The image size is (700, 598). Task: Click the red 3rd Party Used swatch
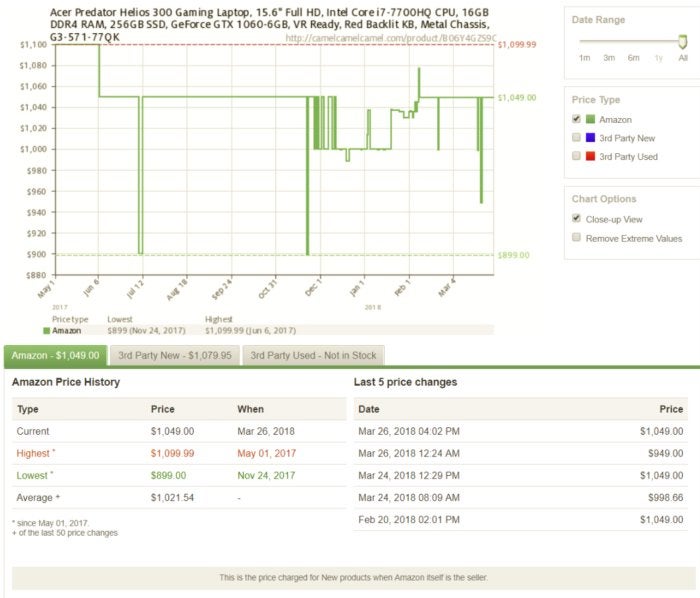tap(590, 156)
